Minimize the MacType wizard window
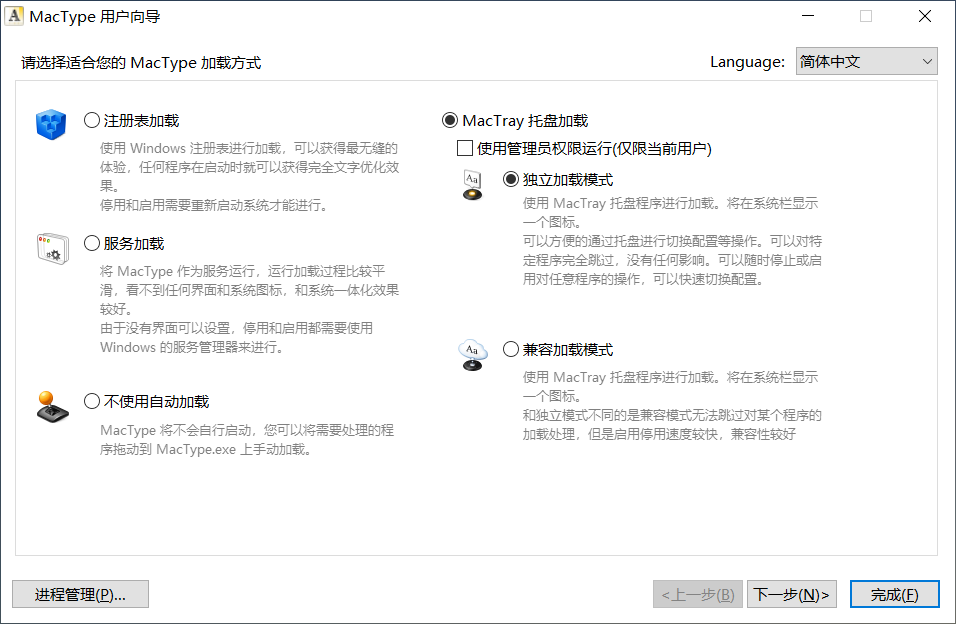Viewport: 956px width, 624px height. click(808, 16)
